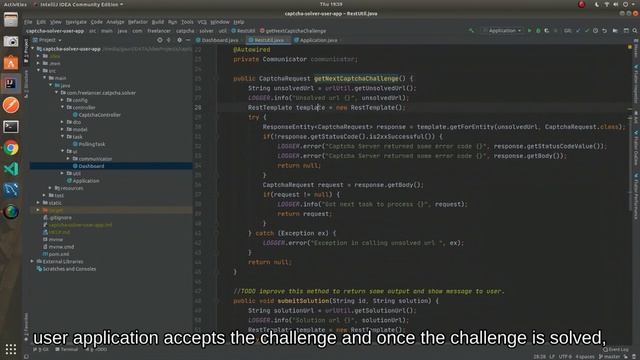Click the IntelliJ IDEA dock icon

coord(11,84)
